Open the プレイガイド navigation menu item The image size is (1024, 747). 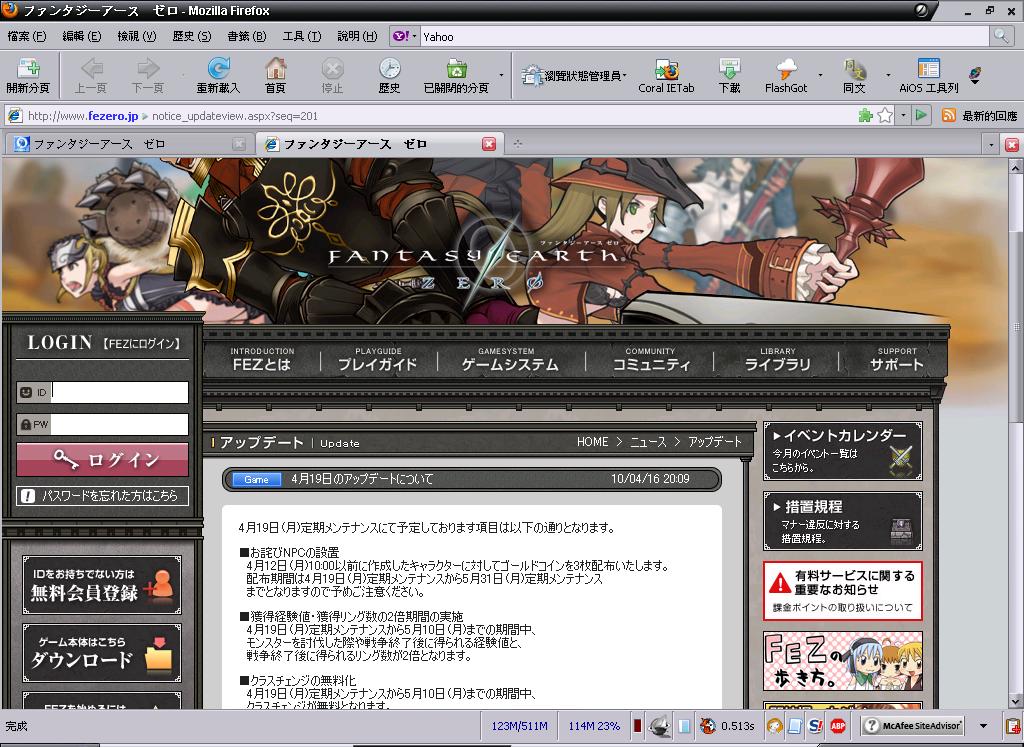click(377, 359)
